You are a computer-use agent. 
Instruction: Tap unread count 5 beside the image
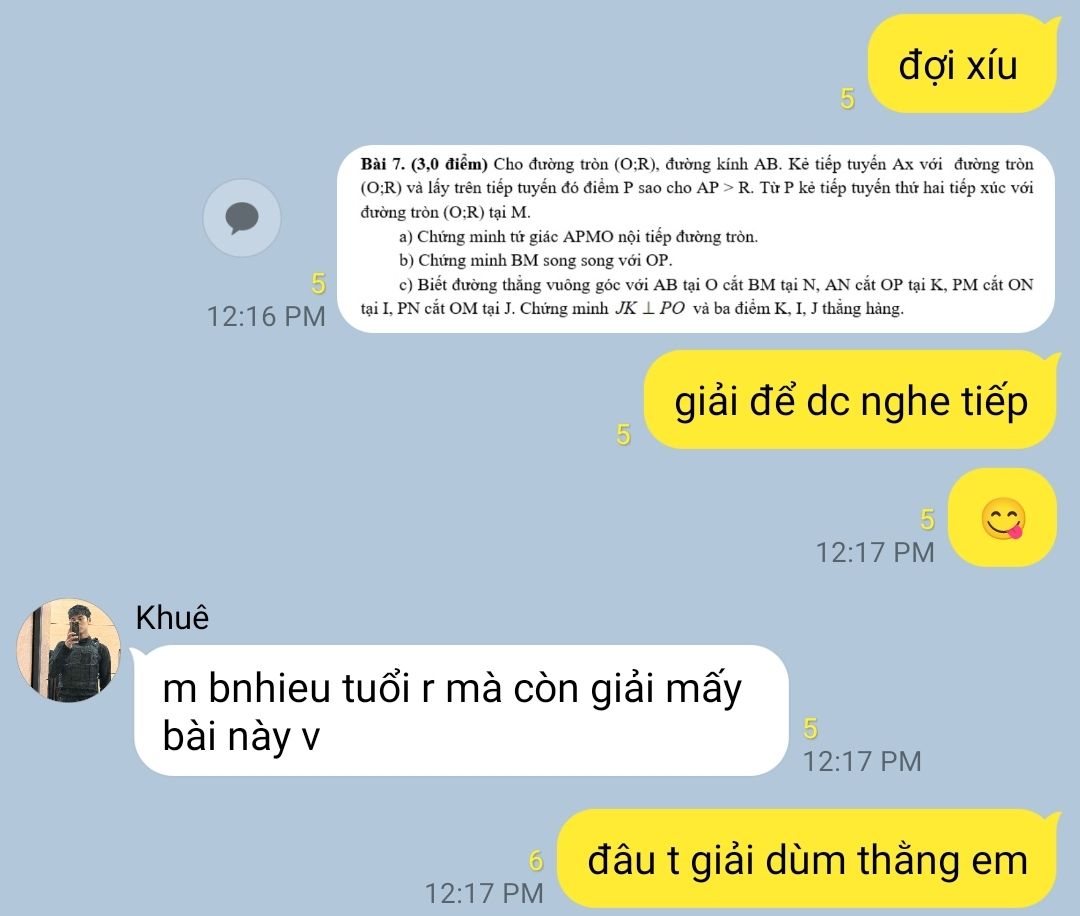(318, 284)
